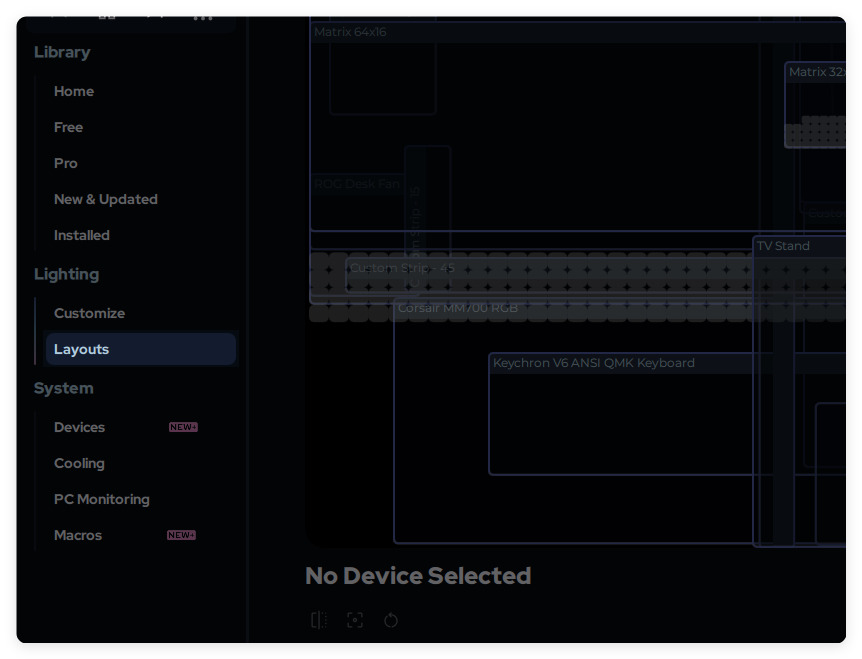Click the Lighting section heading
This screenshot has width=862, height=659.
67,274
